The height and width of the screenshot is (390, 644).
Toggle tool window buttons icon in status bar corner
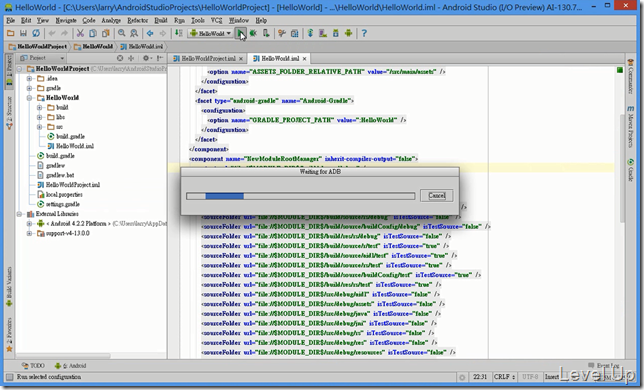click(9, 377)
